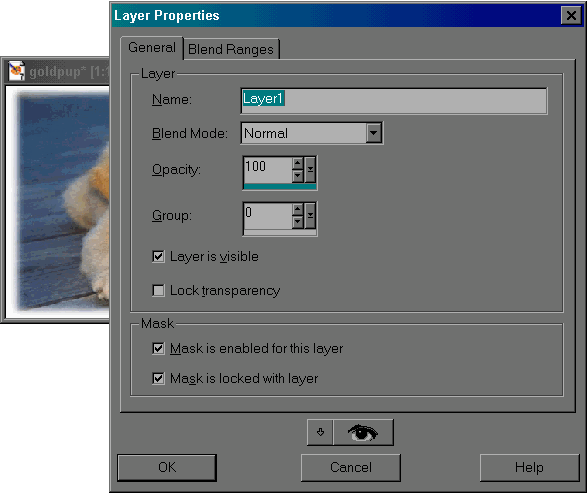Decrease Opacity with the down arrow

(x=298, y=176)
